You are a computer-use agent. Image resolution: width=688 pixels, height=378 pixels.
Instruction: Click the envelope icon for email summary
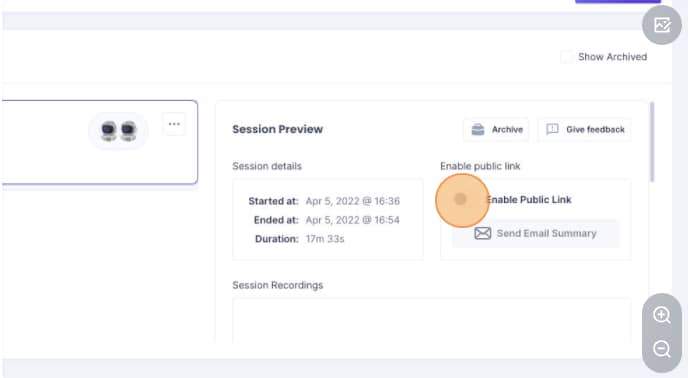click(483, 233)
